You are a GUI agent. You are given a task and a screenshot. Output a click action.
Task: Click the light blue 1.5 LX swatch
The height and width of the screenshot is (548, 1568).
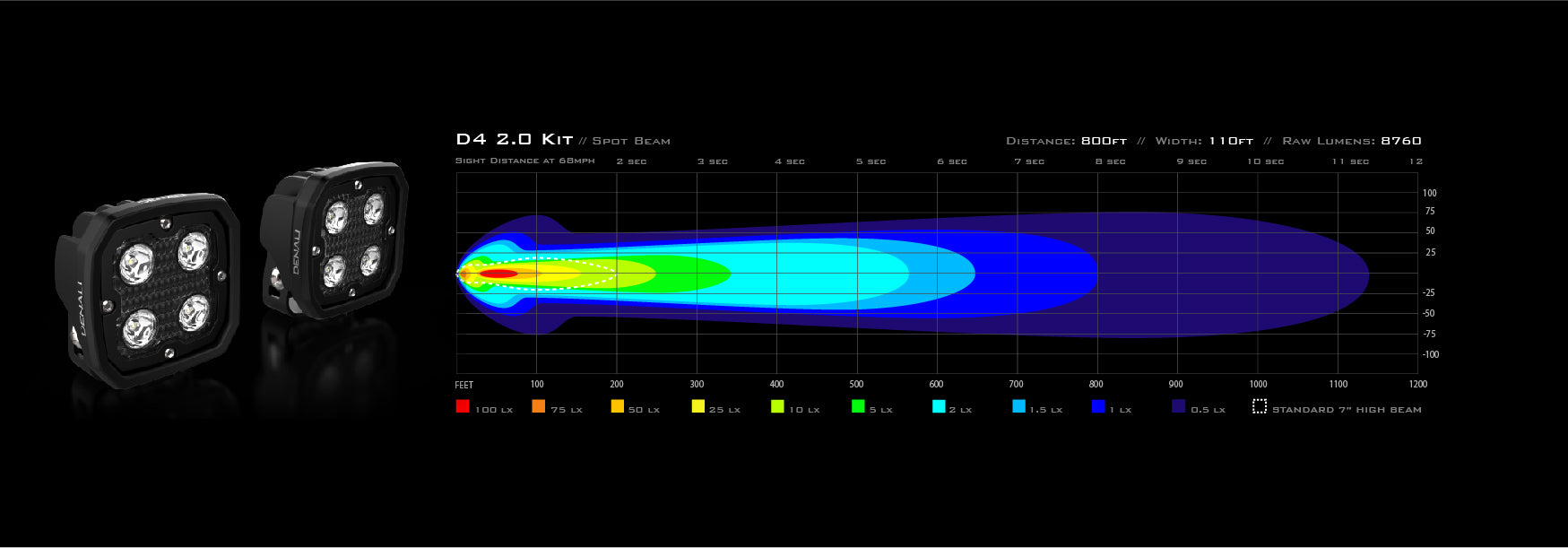click(x=1018, y=406)
